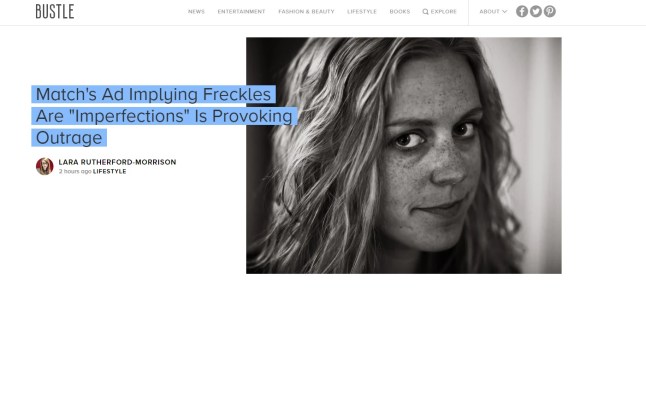Expand the About dropdown menu
Screen dimensions: 646x408
493,12
